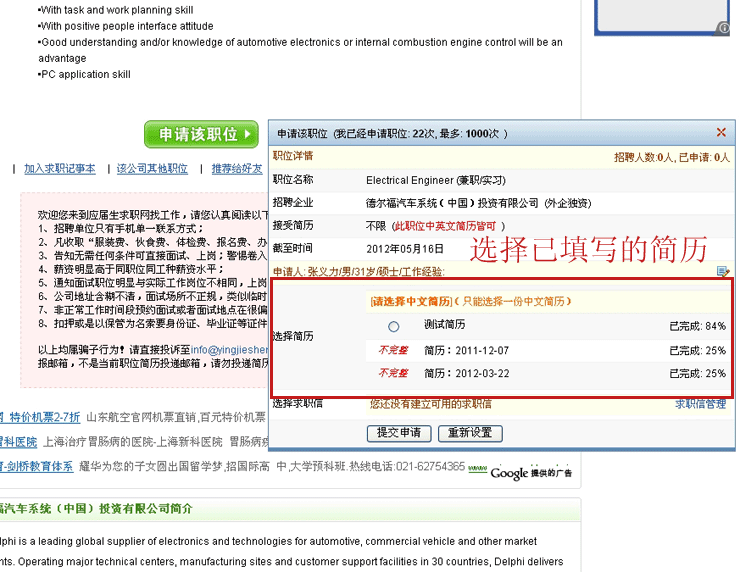
Task: Select the 测试简历 radio button
Action: (x=394, y=326)
